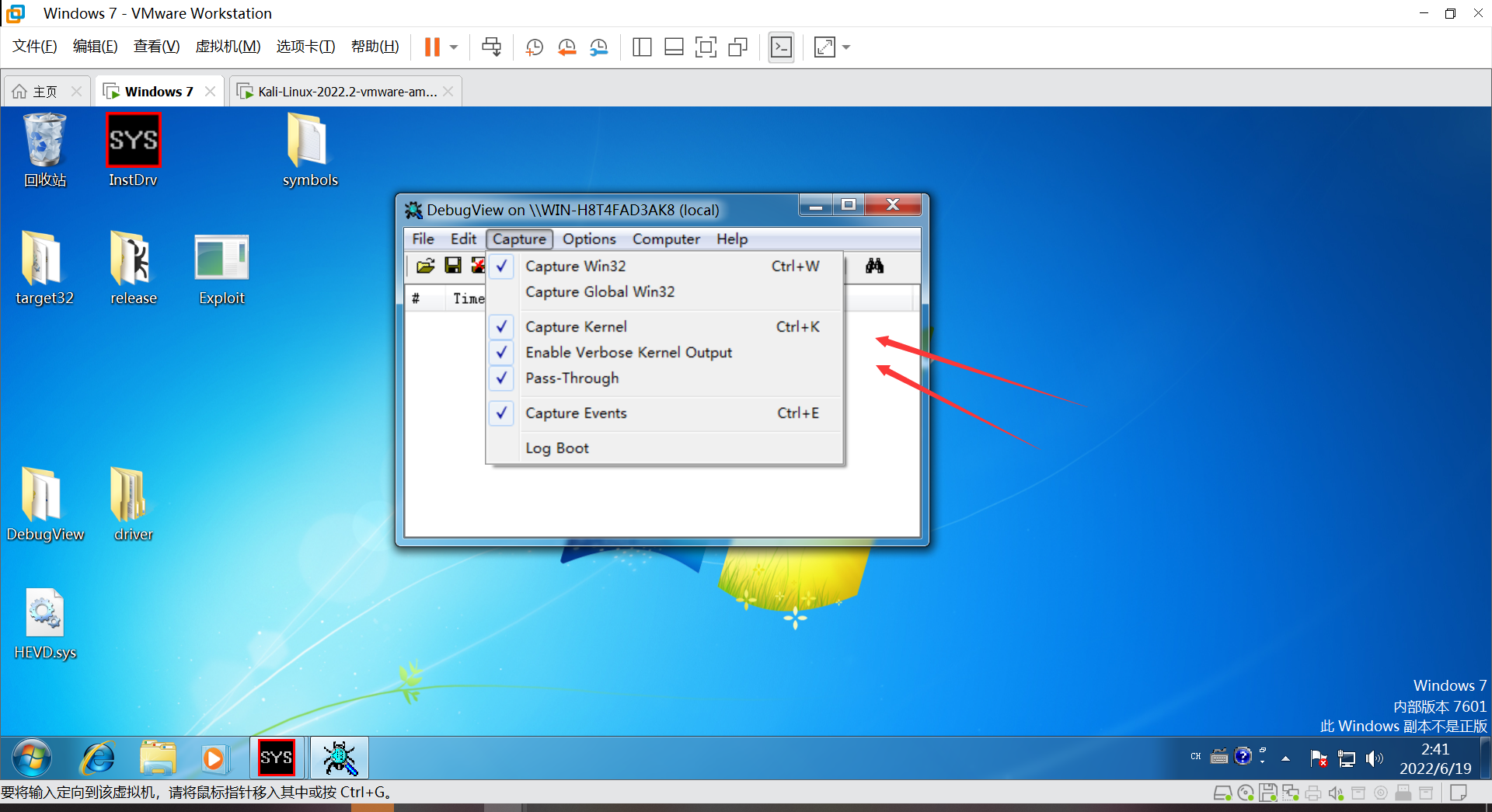Enter full screen mode icon in VMware

coord(706,47)
